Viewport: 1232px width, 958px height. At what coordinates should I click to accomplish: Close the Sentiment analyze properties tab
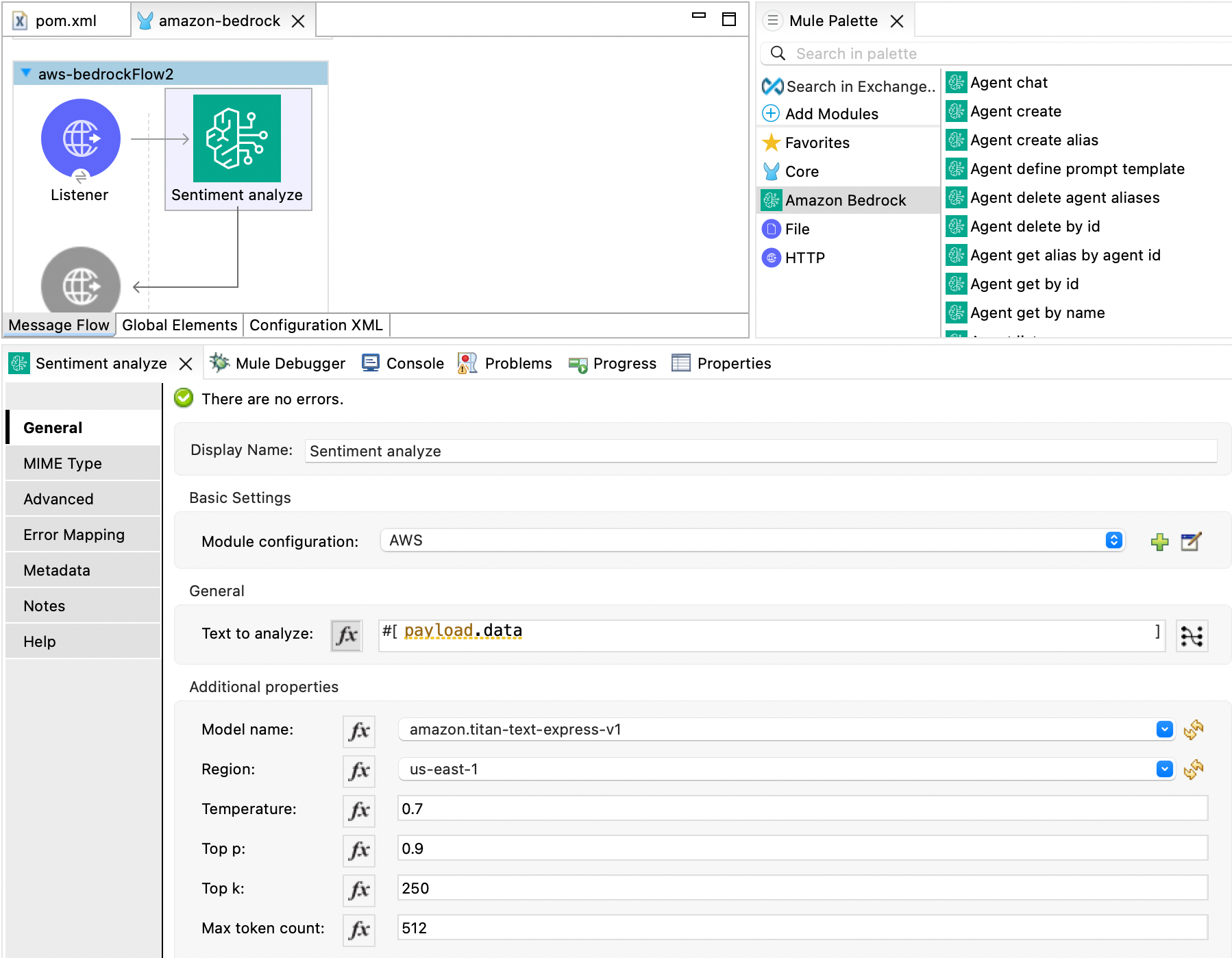point(185,364)
